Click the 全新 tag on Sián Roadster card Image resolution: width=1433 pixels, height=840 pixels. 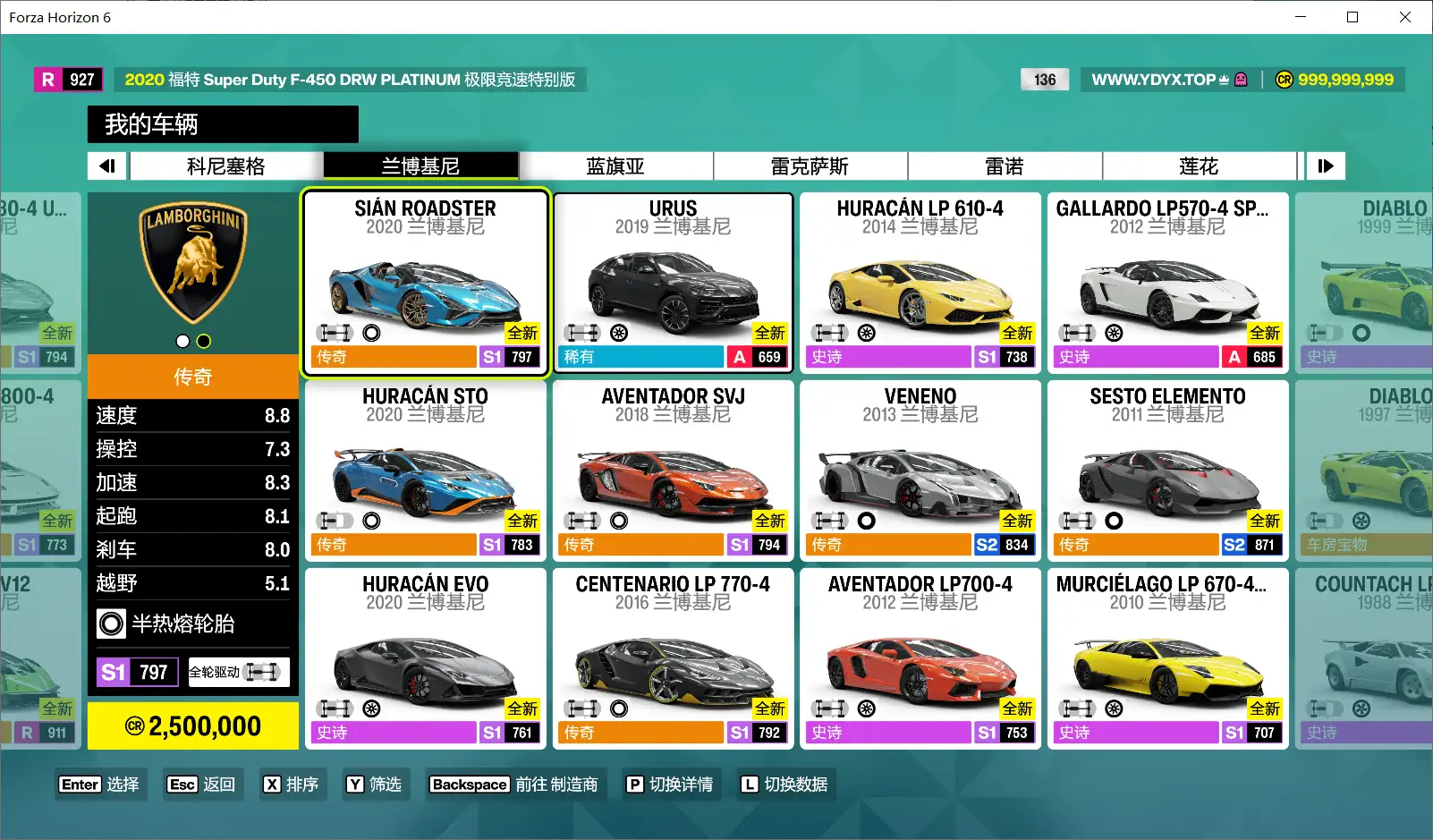[x=522, y=333]
